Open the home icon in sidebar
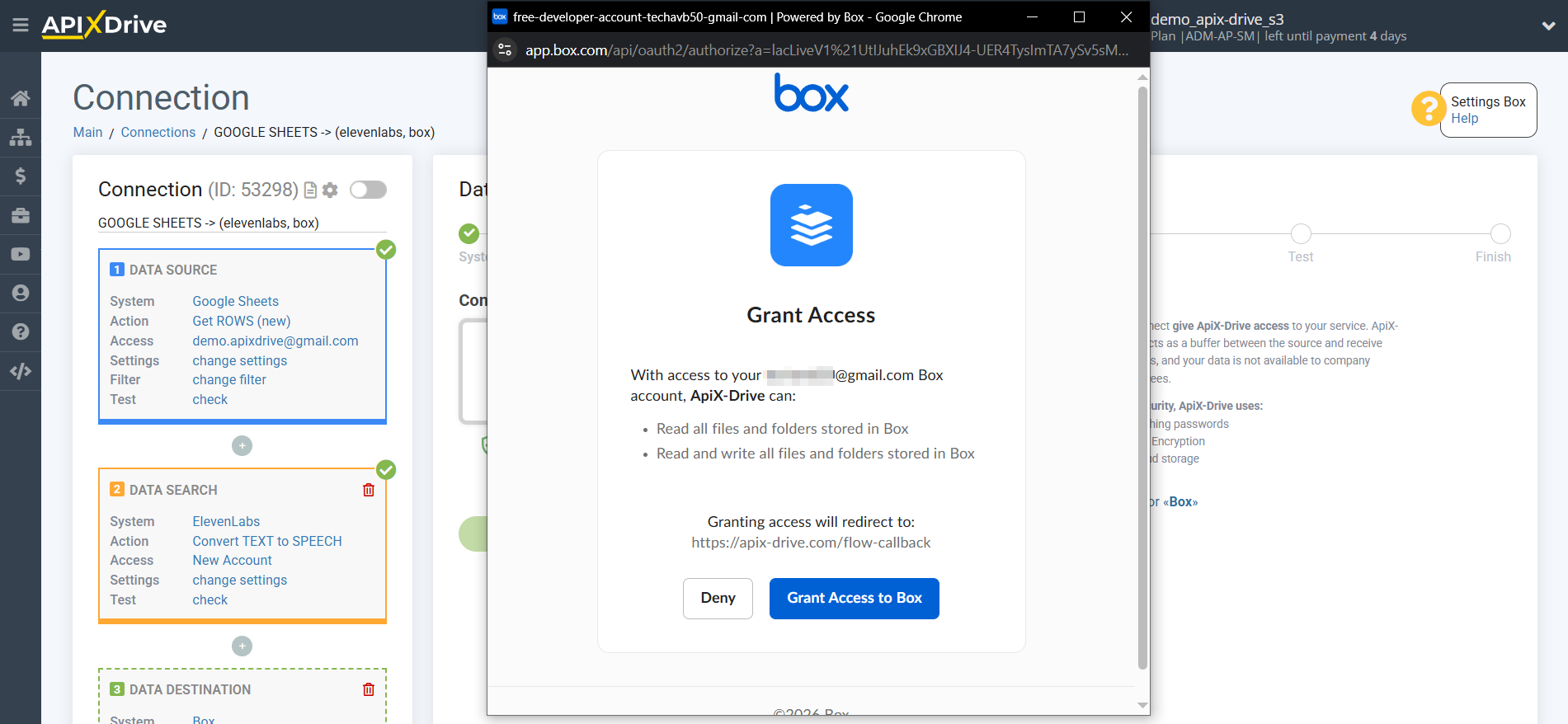Image resolution: width=1568 pixels, height=724 pixels. [21, 98]
